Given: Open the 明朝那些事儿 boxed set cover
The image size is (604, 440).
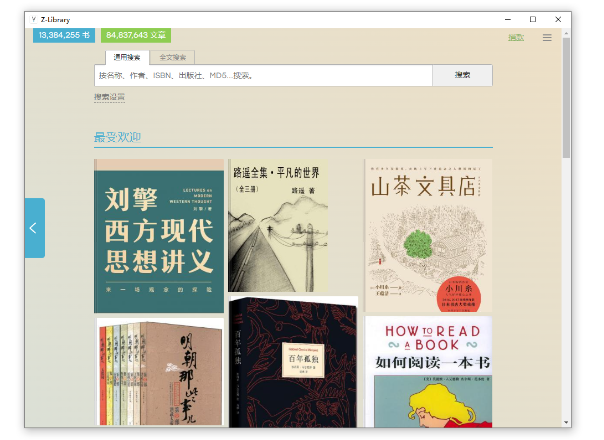Looking at the screenshot, I should (x=160, y=372).
